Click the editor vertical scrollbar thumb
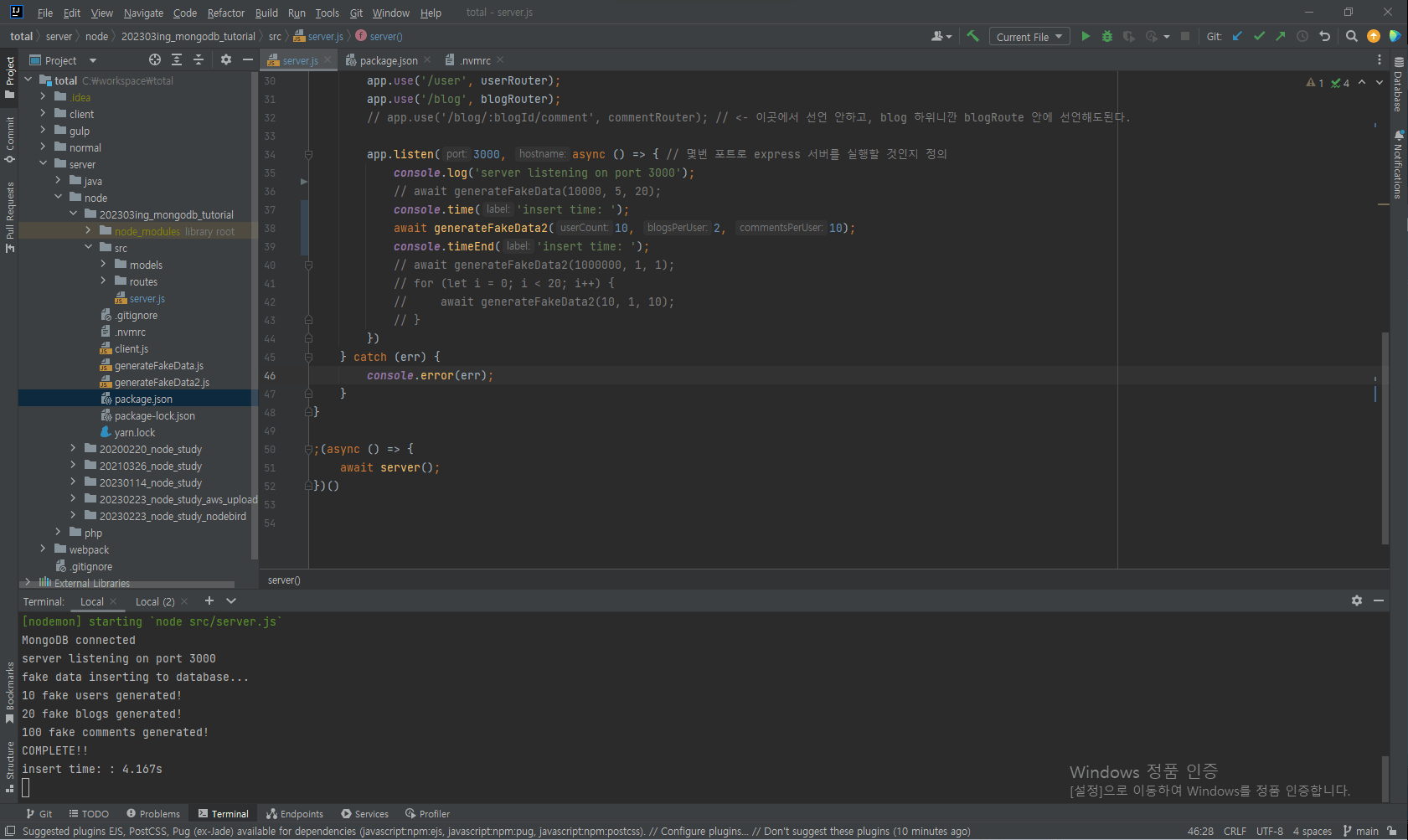This screenshot has height=840, width=1408. click(1385, 439)
